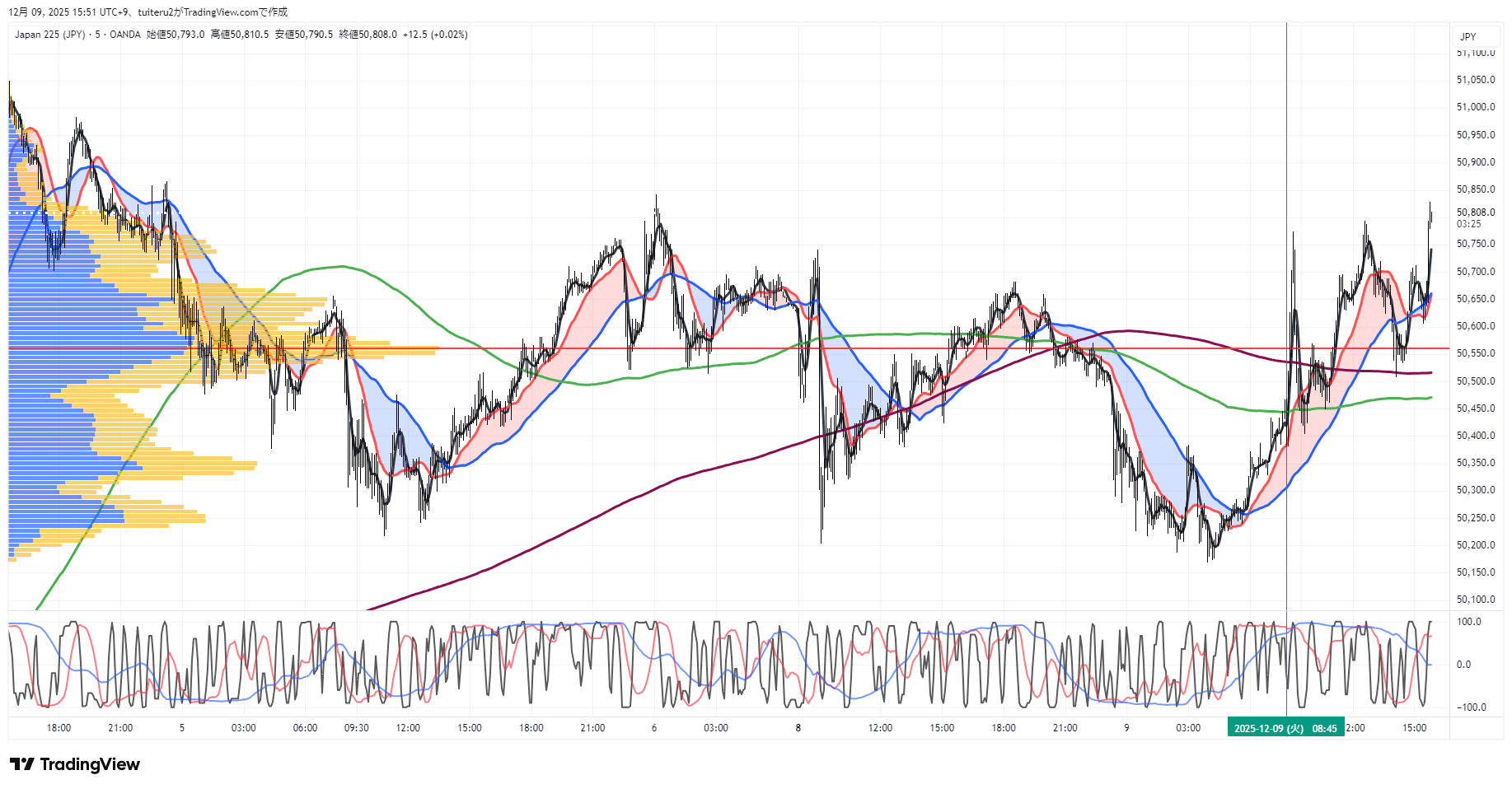
Task: Click the 0.0 oscillator scale label
Action: click(1463, 665)
